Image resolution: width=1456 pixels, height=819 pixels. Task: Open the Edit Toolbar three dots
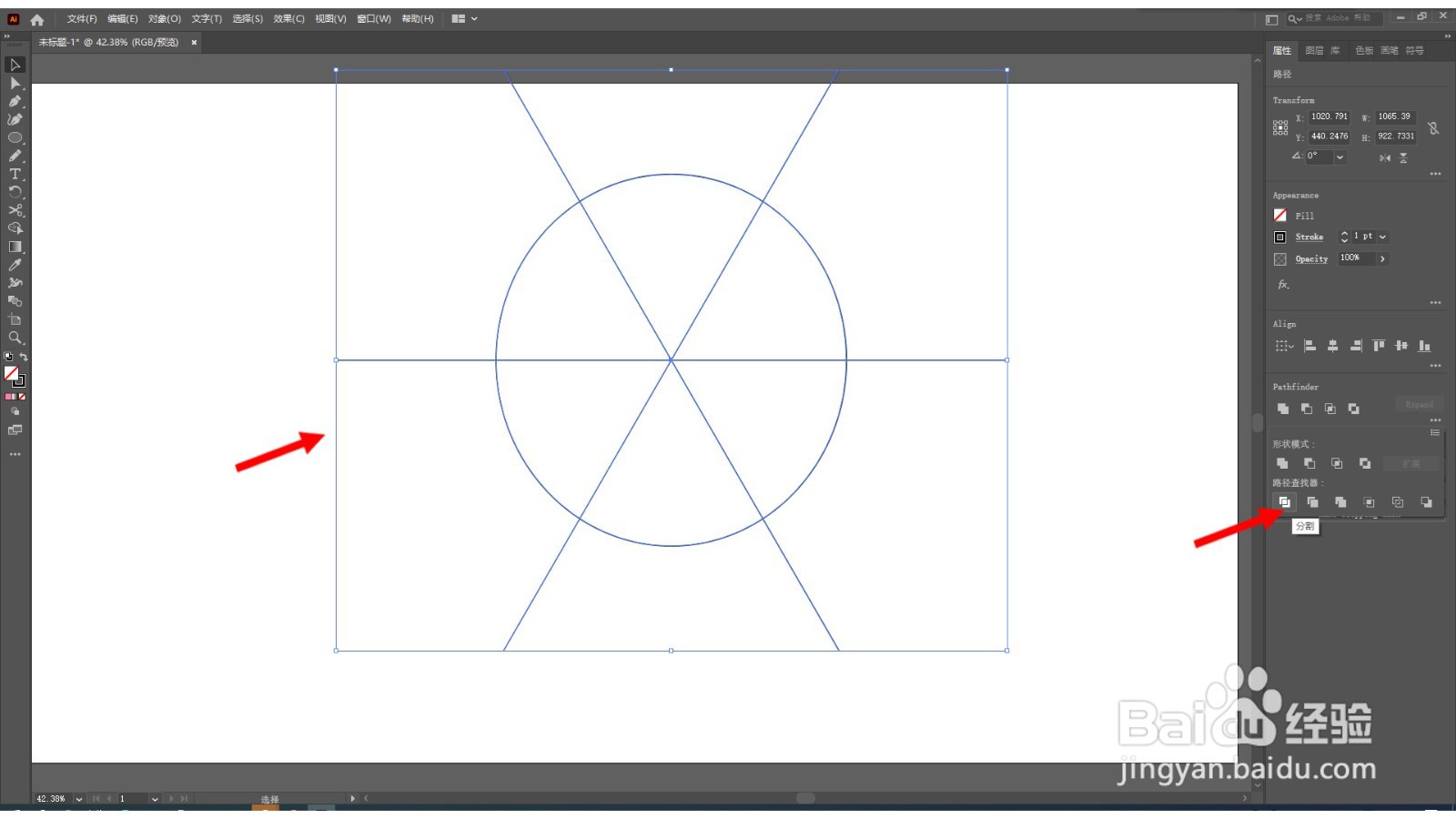[x=15, y=453]
